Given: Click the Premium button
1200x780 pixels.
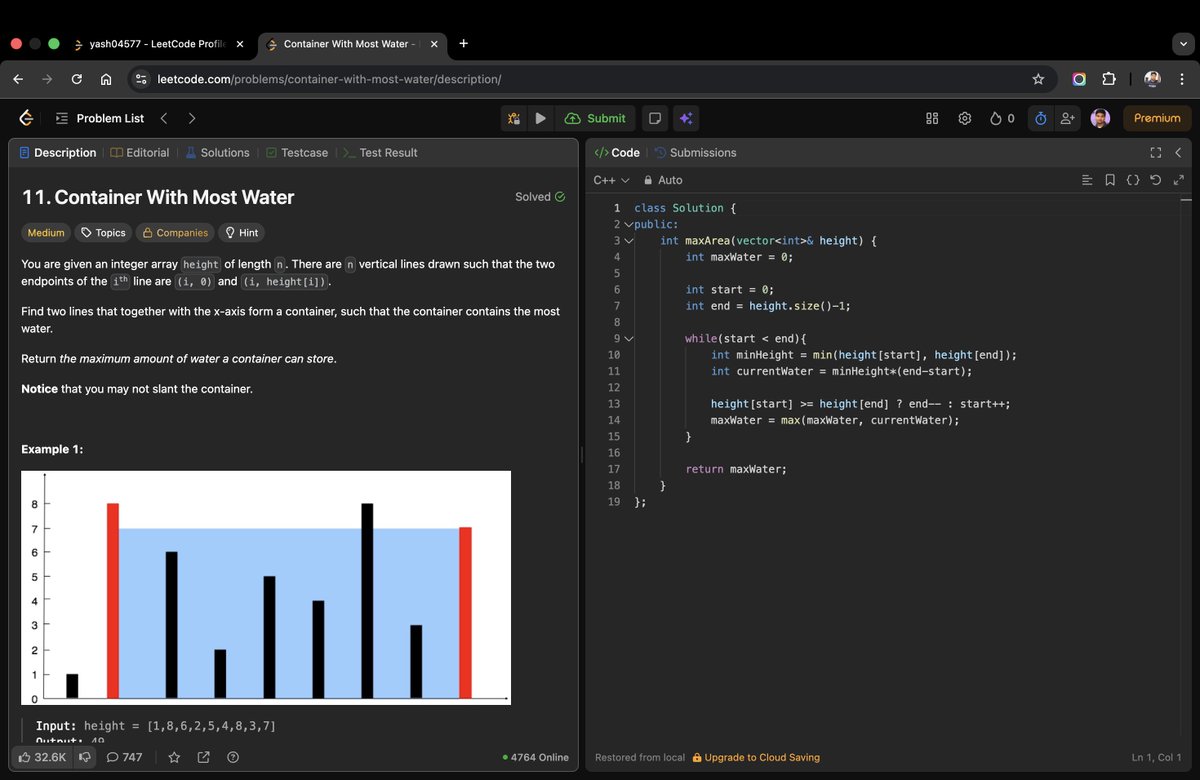Looking at the screenshot, I should pyautogui.click(x=1157, y=118).
